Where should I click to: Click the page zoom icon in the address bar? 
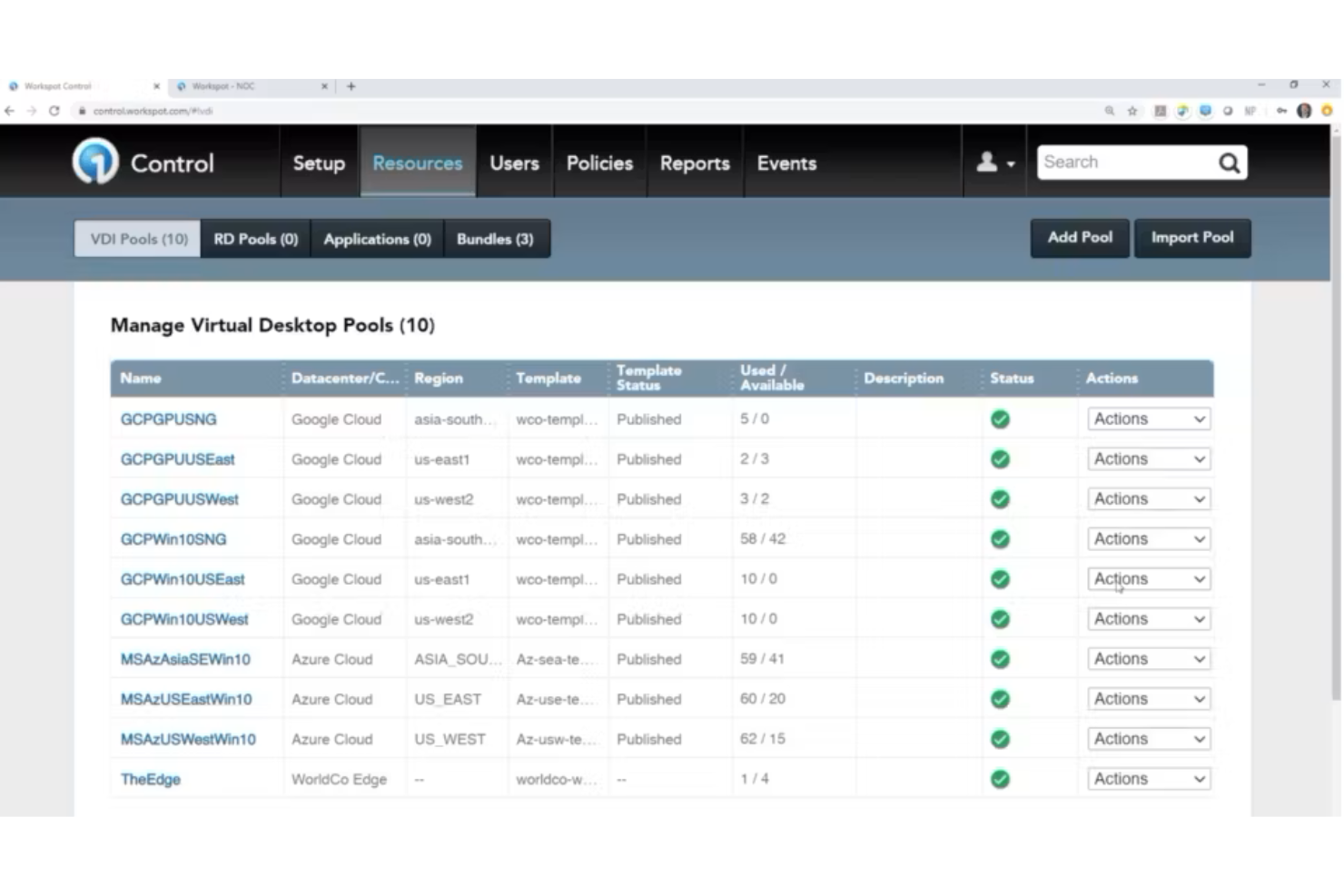click(1111, 111)
